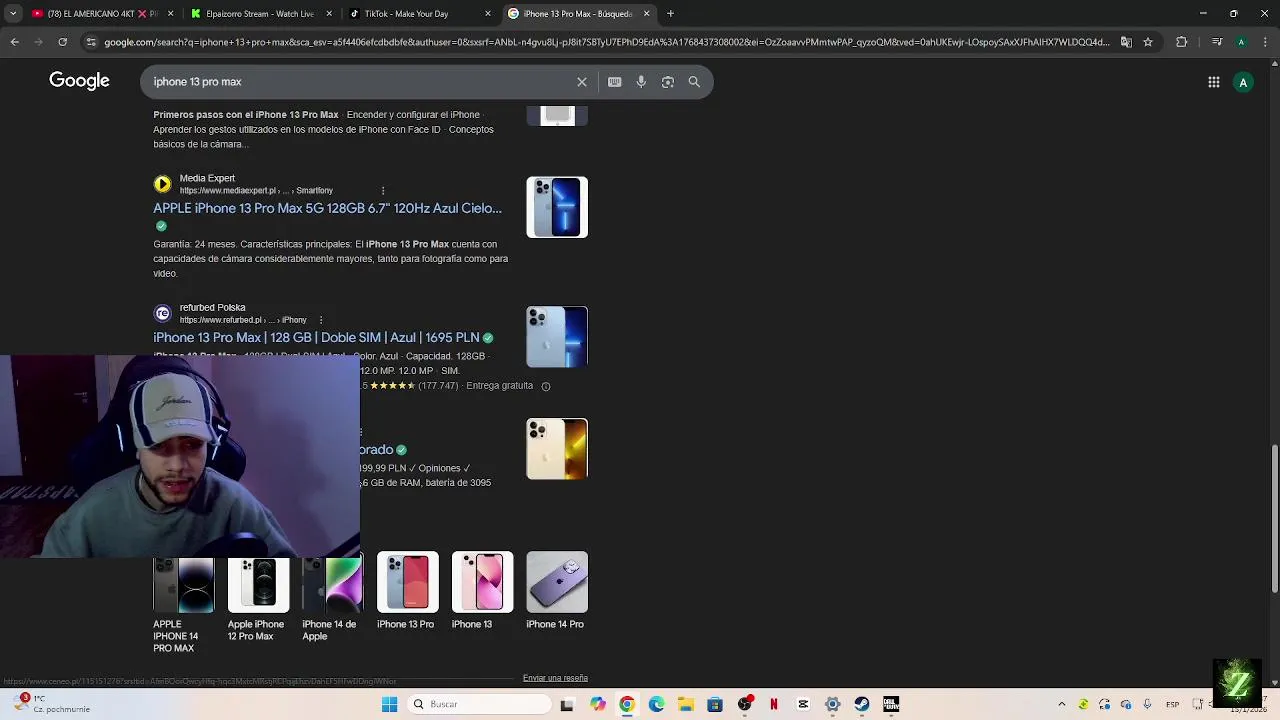Open the refurbed blue iPhone thumbnail
The width and height of the screenshot is (1280, 720).
(x=557, y=337)
